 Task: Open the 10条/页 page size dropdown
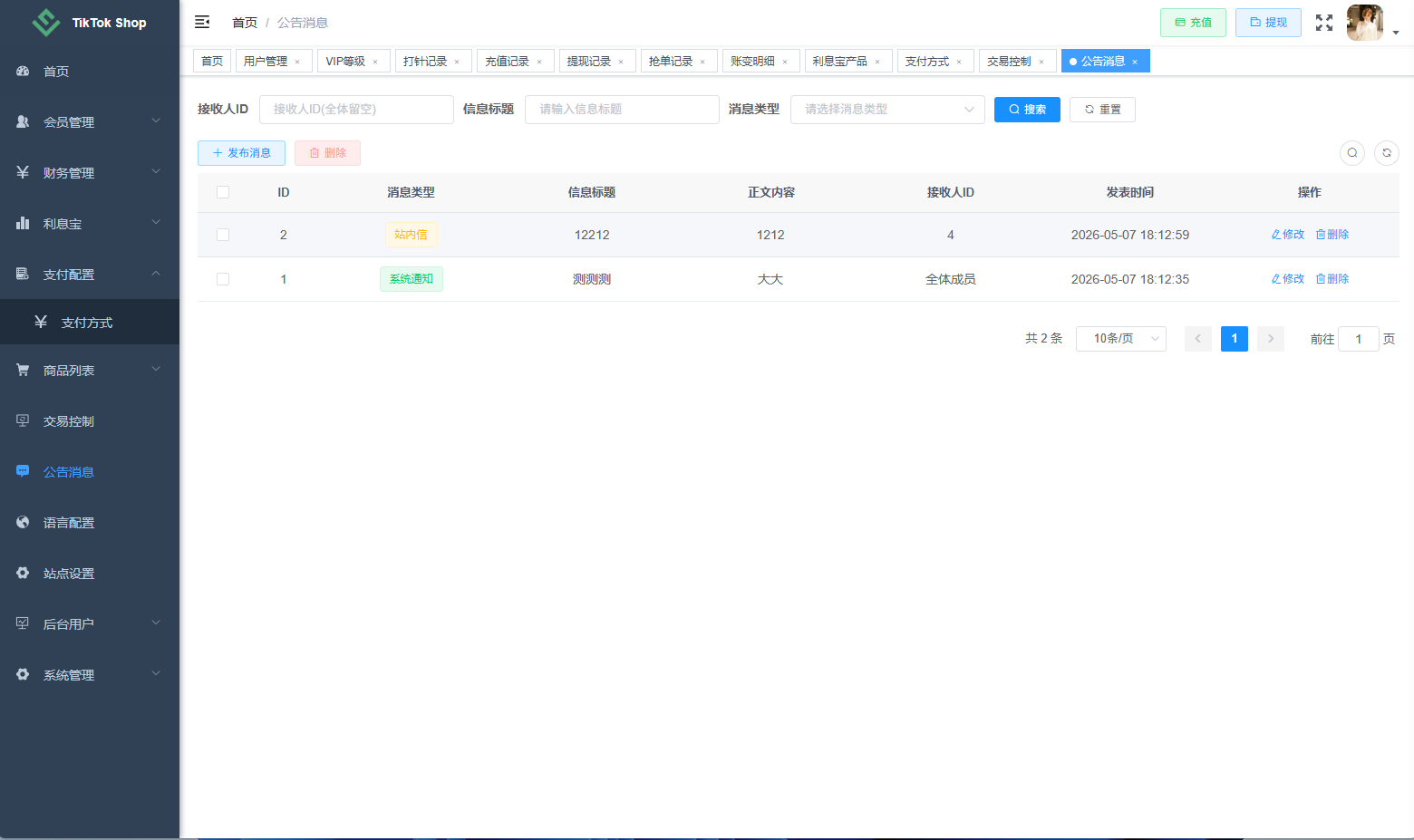1121,339
